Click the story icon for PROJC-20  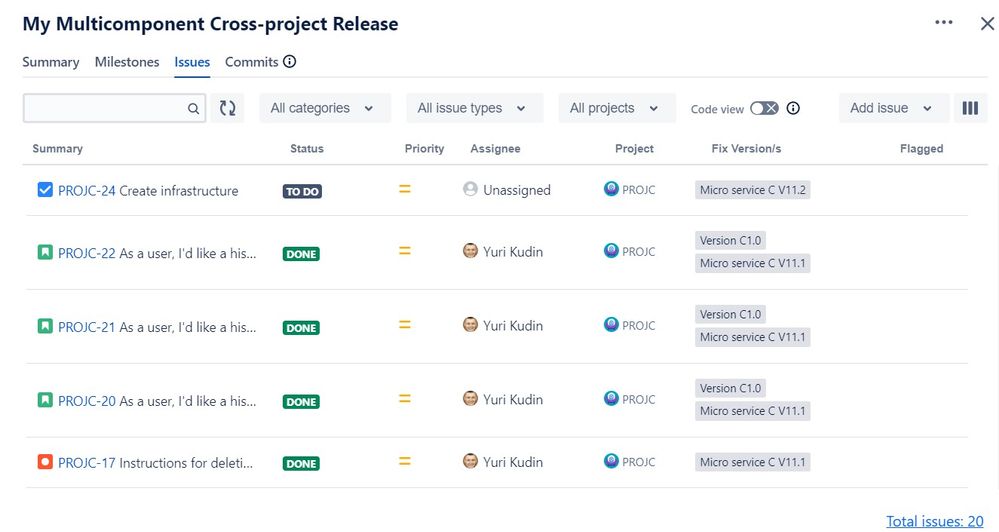click(45, 400)
